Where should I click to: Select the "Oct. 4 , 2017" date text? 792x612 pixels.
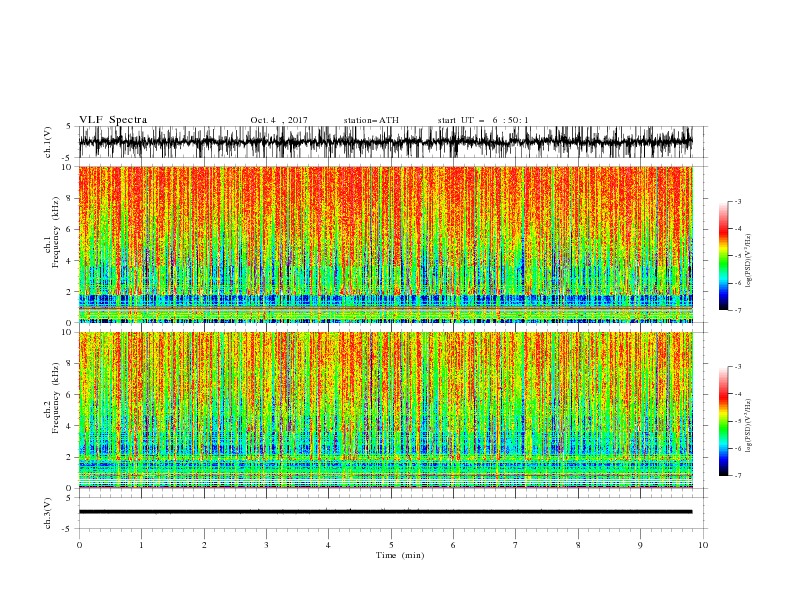(279, 120)
